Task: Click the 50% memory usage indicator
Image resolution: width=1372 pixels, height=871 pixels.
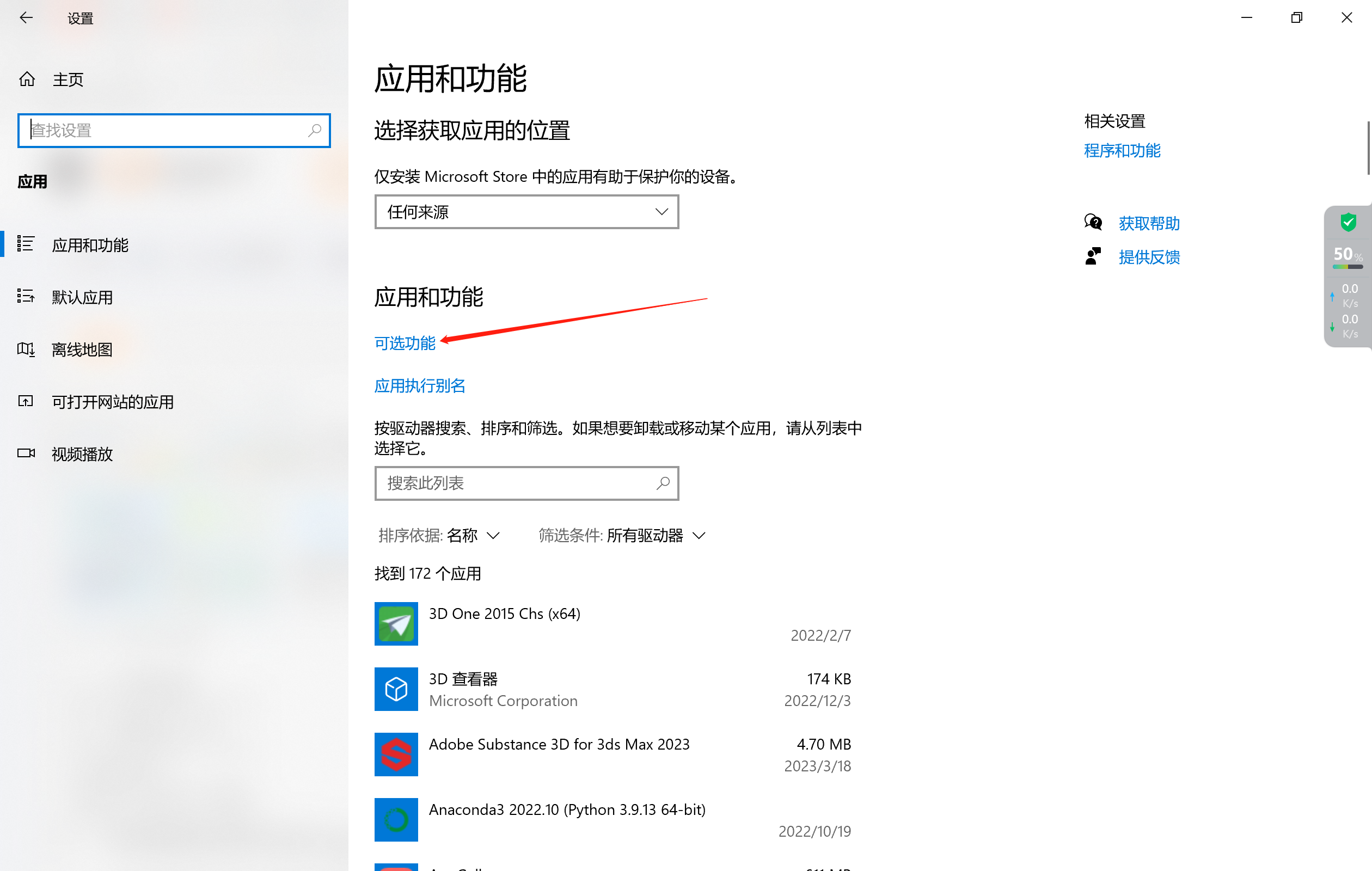Action: 1348,256
